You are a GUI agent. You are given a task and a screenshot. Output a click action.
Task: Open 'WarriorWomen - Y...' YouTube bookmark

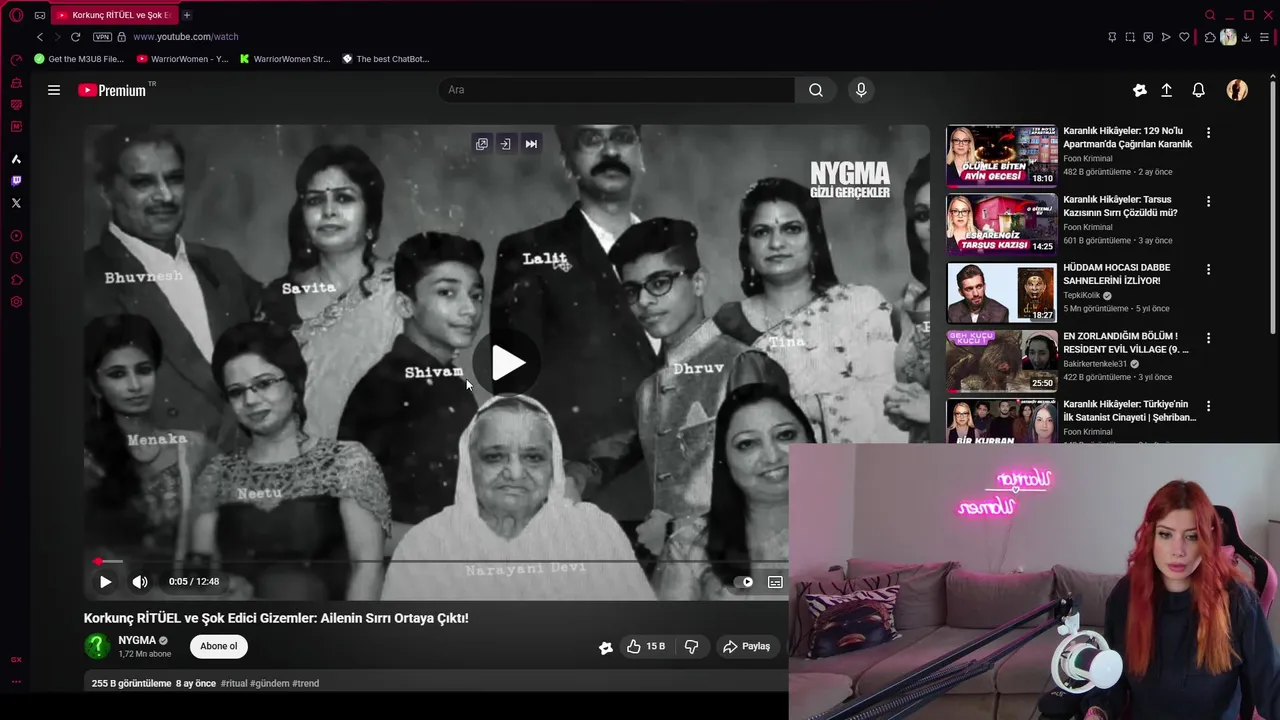[182, 59]
